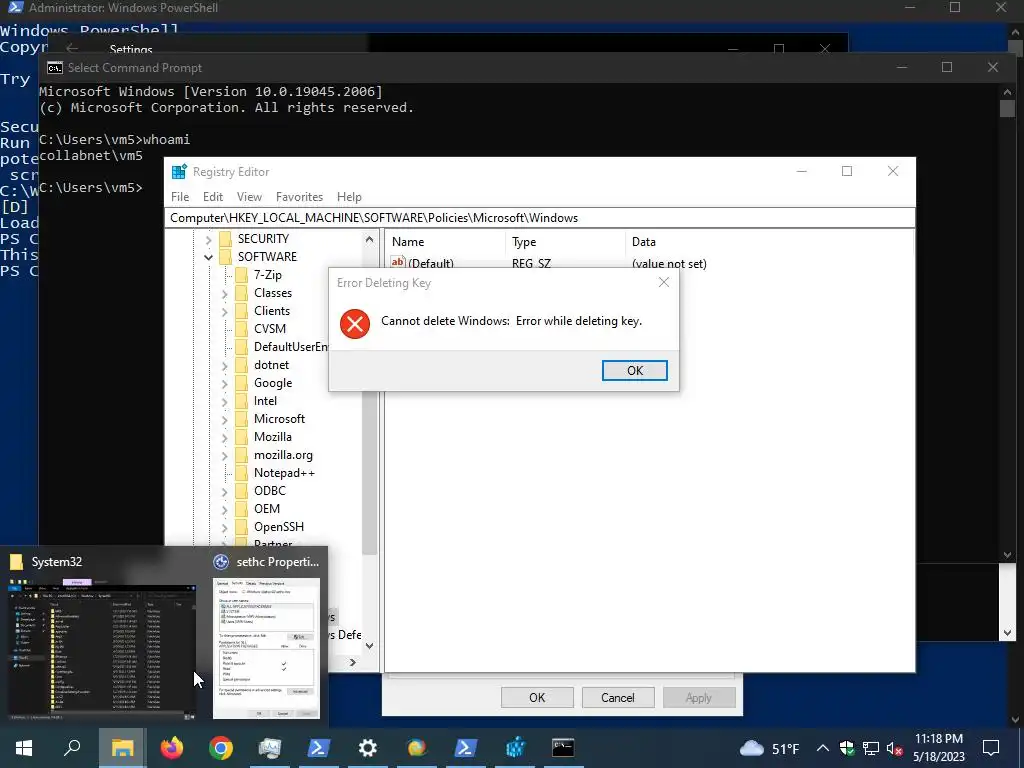Expand the mozilla.org registry key
The height and width of the screenshot is (768, 1024).
[x=225, y=456]
